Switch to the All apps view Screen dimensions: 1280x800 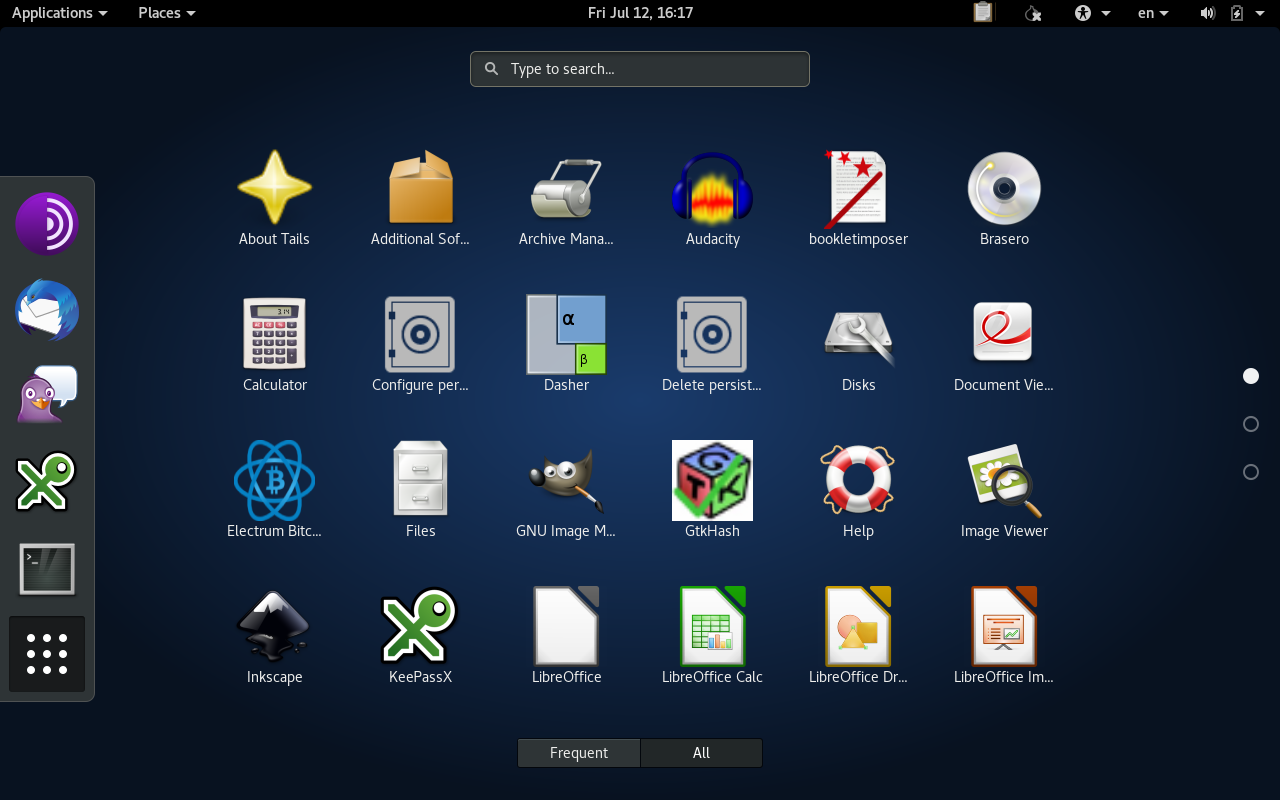[x=701, y=753]
